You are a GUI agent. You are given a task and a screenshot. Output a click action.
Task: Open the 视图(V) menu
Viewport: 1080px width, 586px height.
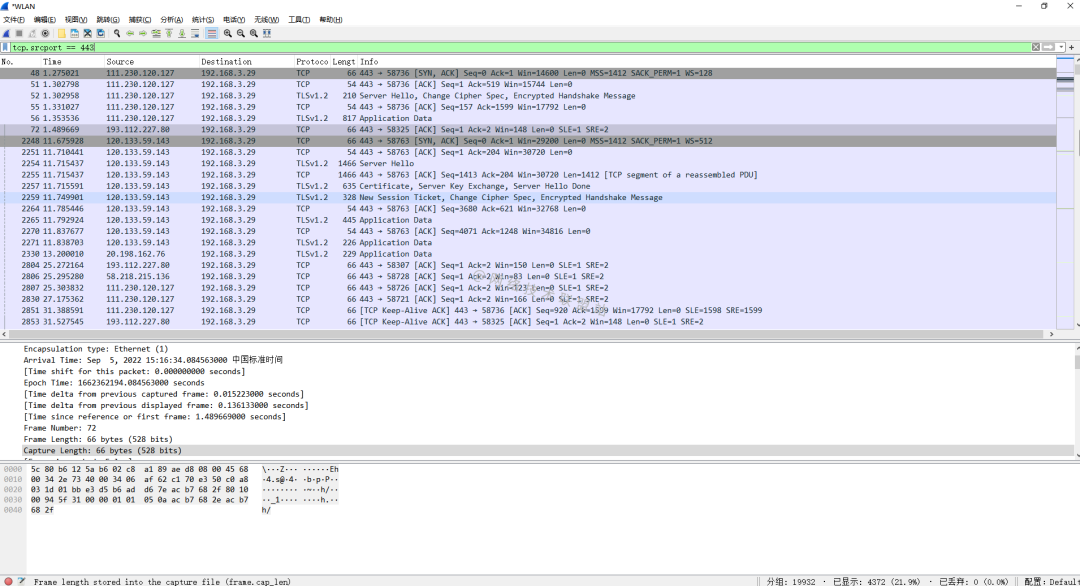[76, 19]
